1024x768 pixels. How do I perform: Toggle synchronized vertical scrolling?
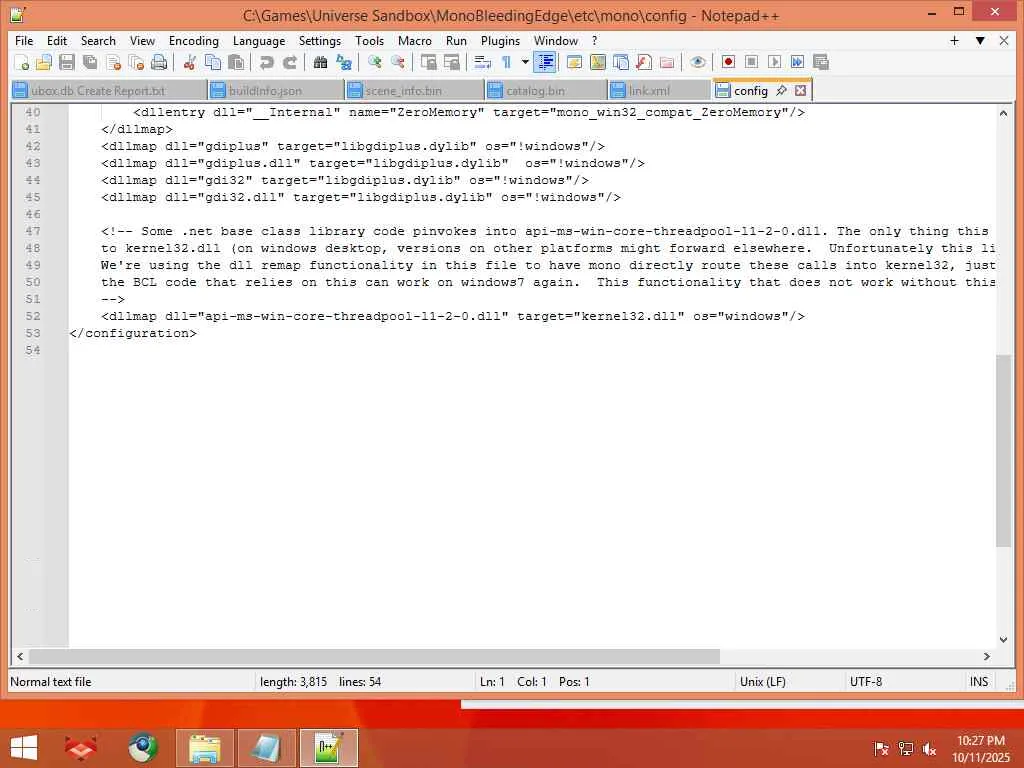pos(428,62)
